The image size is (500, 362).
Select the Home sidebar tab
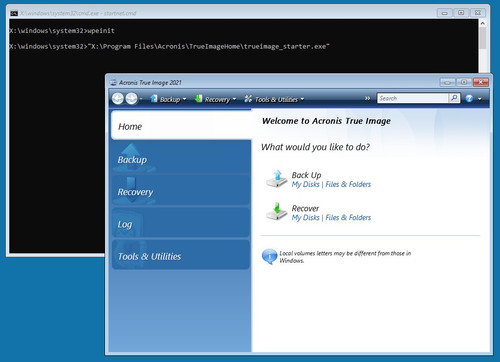coord(181,126)
